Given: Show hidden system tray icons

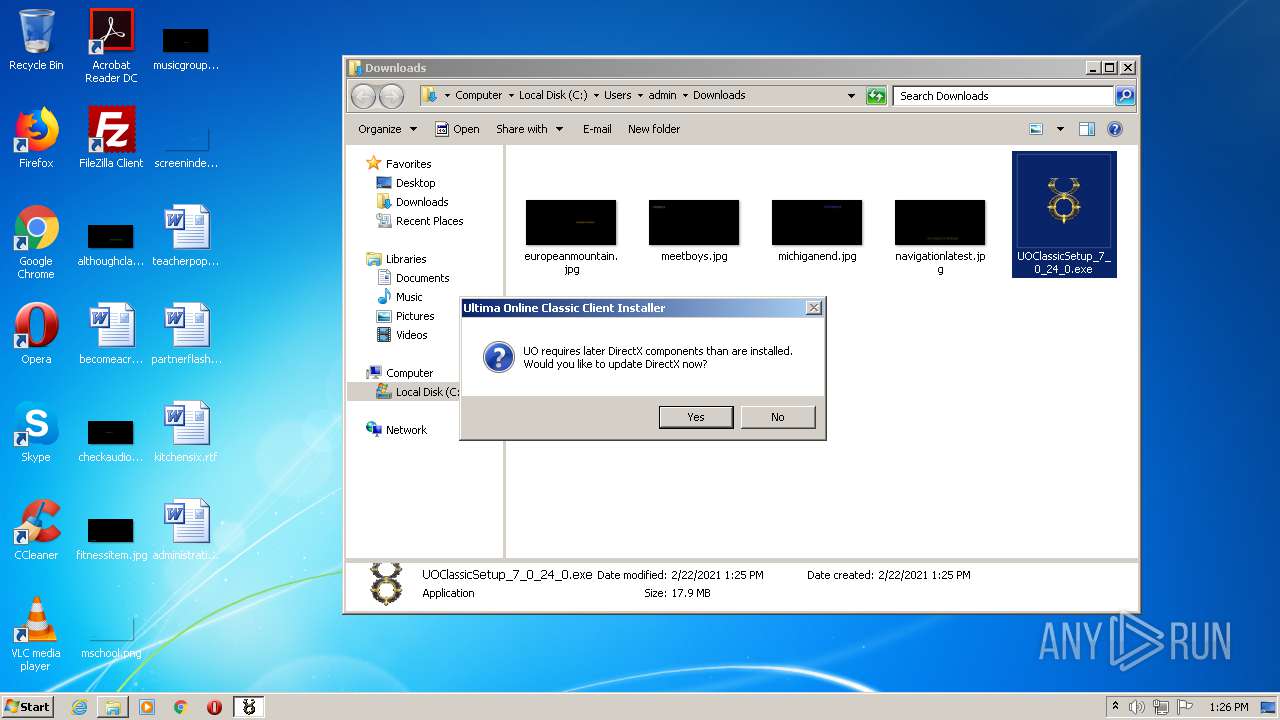Looking at the screenshot, I should [1115, 707].
